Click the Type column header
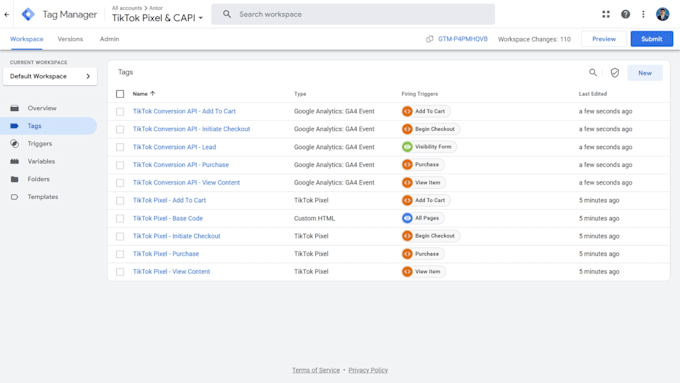 pyautogui.click(x=300, y=94)
